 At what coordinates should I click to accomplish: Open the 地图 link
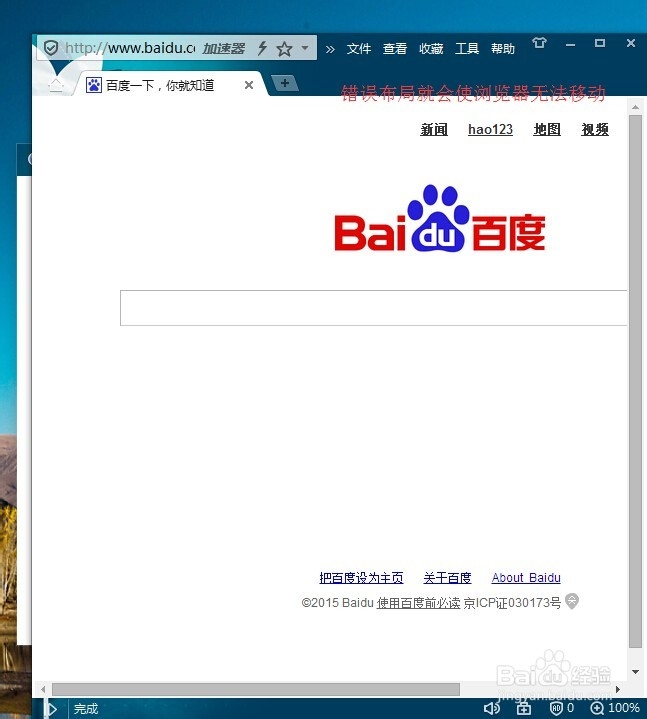click(547, 129)
